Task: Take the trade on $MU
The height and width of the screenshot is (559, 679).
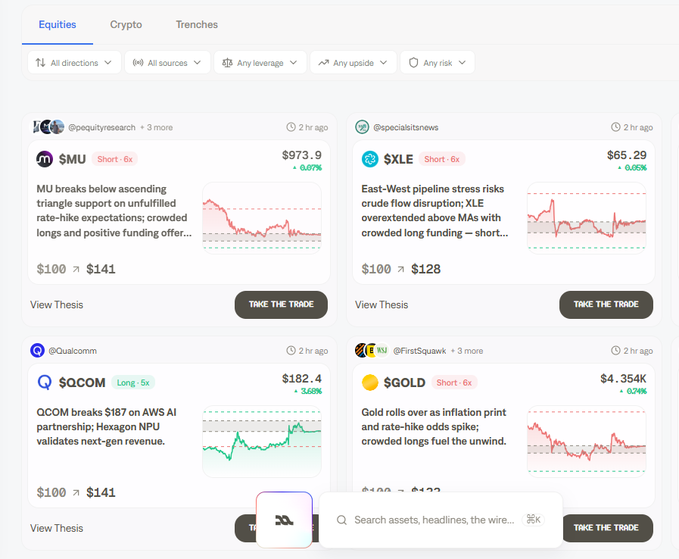Action: pos(281,304)
